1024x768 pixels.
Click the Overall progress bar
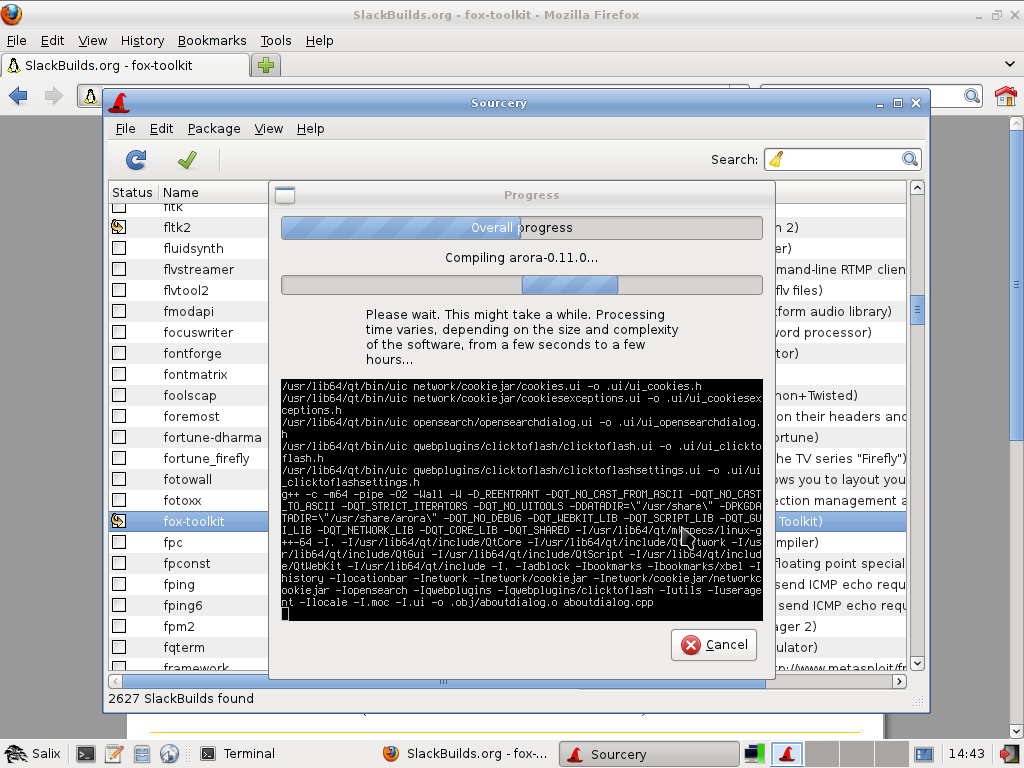click(x=522, y=228)
